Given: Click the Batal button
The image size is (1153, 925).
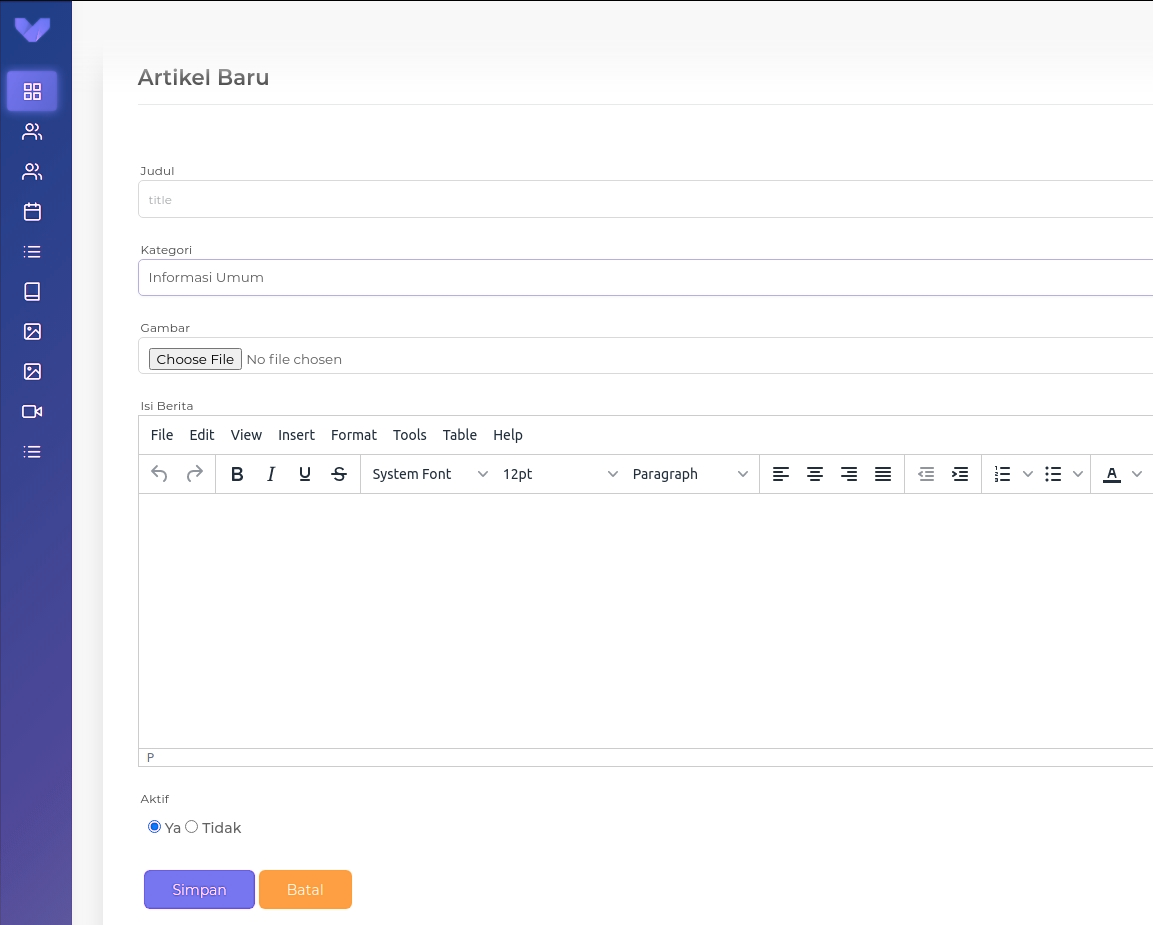Looking at the screenshot, I should [305, 890].
